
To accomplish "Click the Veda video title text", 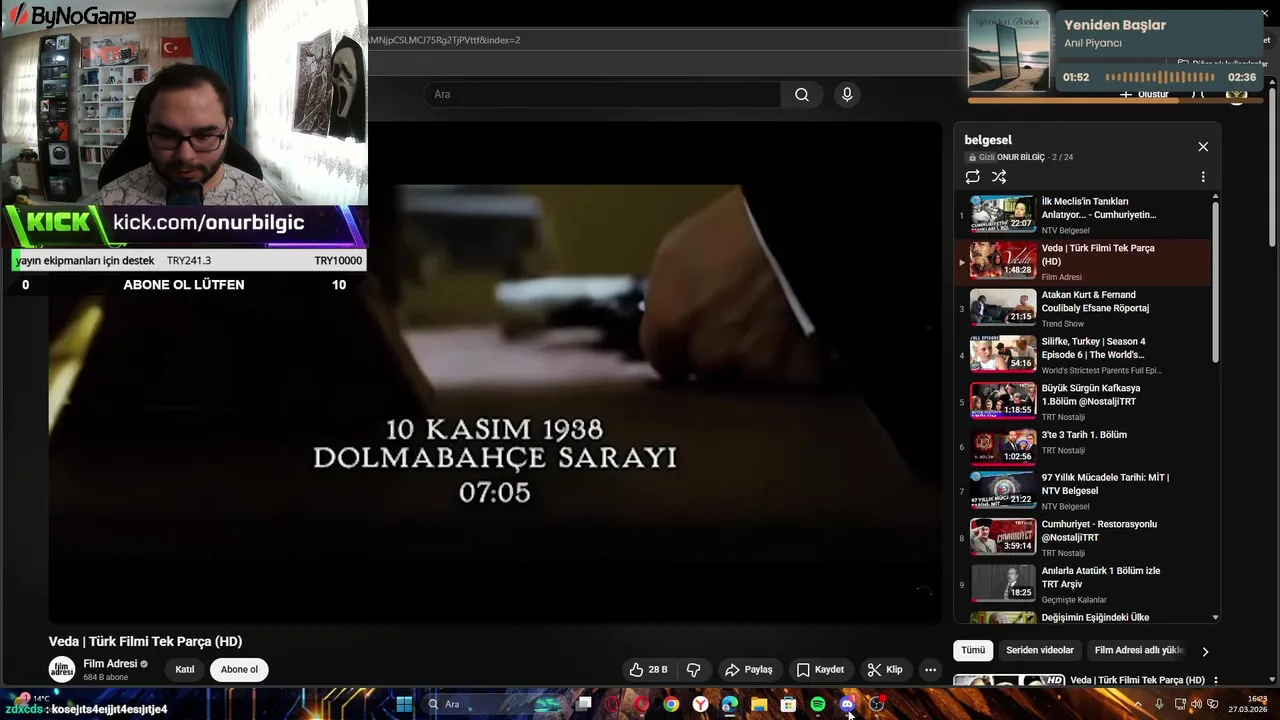I will tap(145, 641).
